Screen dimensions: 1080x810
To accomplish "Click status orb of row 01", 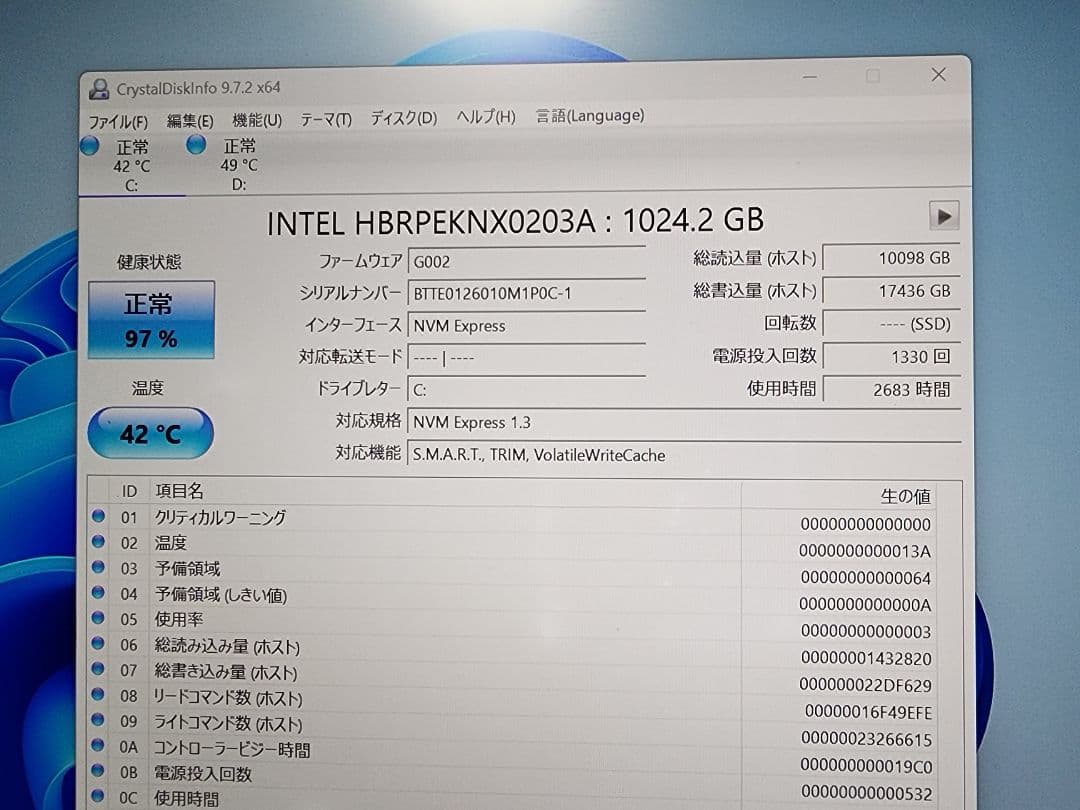I will tap(98, 516).
